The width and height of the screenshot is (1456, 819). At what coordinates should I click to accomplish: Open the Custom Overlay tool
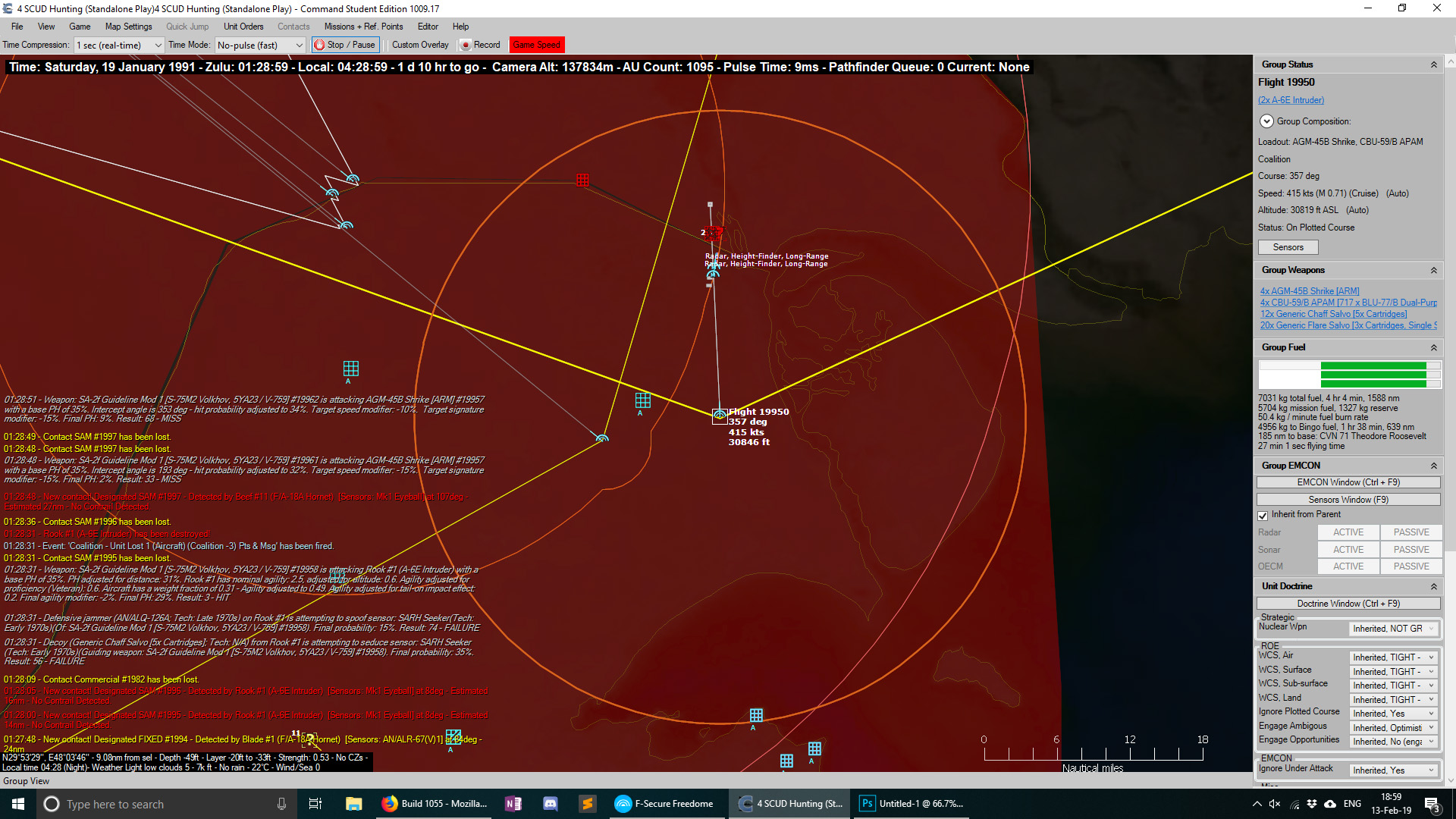point(419,44)
